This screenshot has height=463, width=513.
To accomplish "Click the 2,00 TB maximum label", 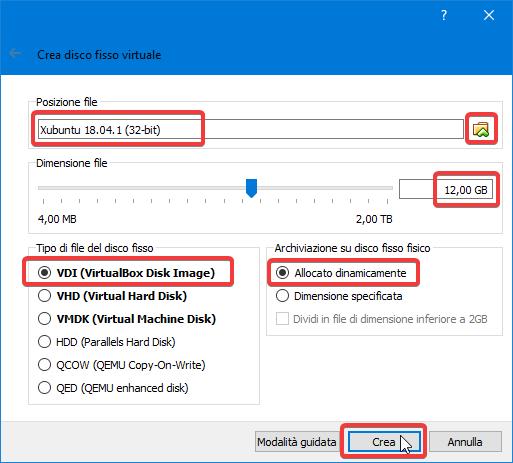I will pos(374,219).
